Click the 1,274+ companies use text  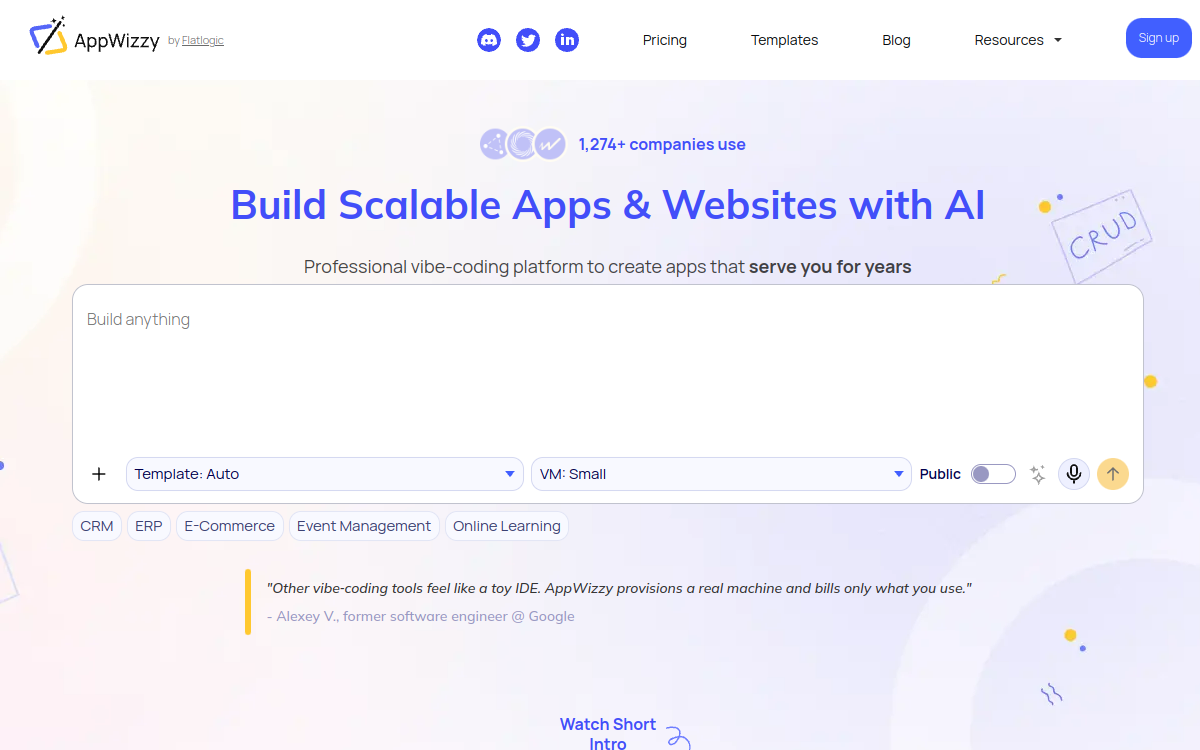[x=662, y=144]
